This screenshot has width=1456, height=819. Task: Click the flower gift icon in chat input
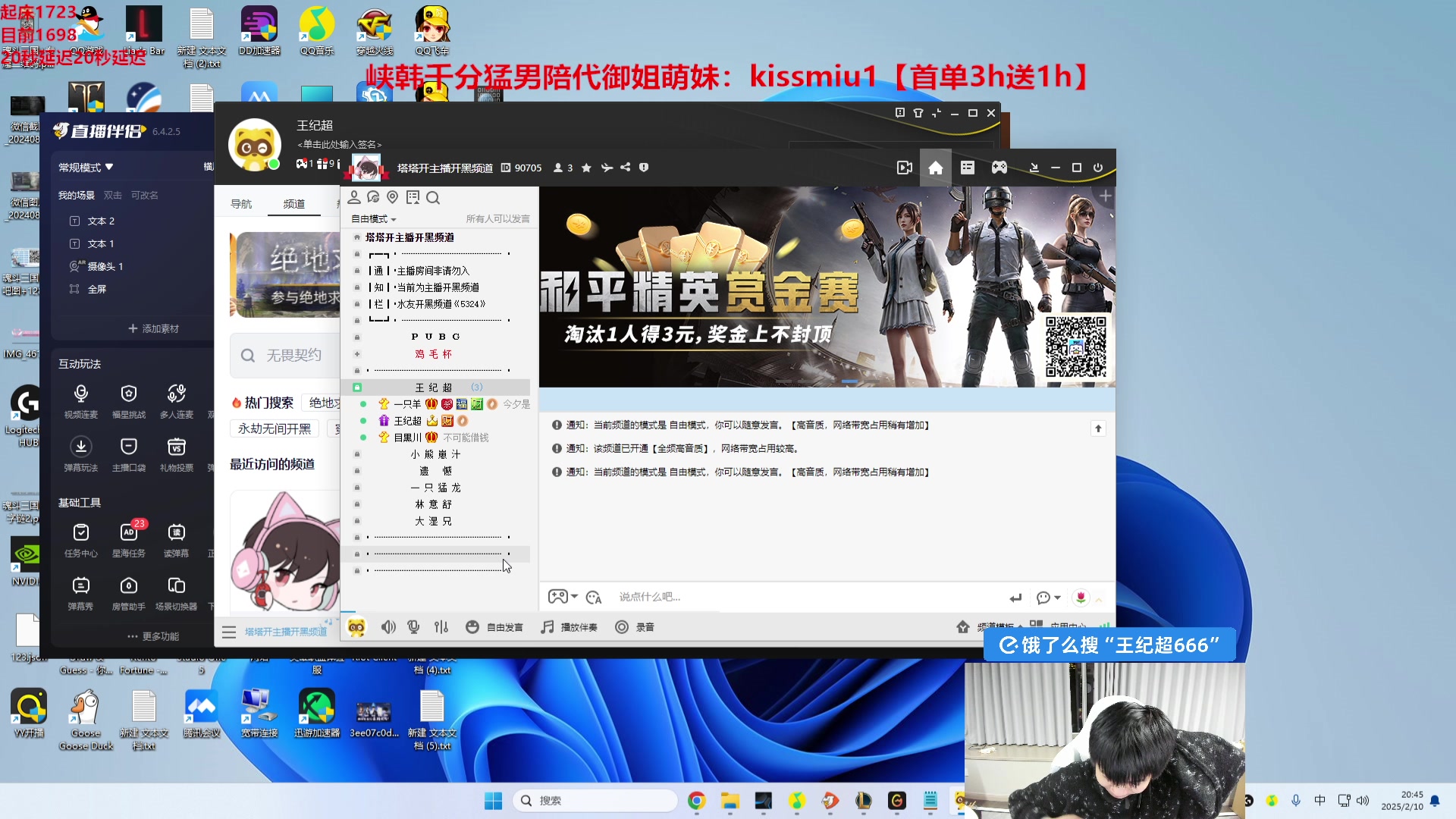point(1081,598)
